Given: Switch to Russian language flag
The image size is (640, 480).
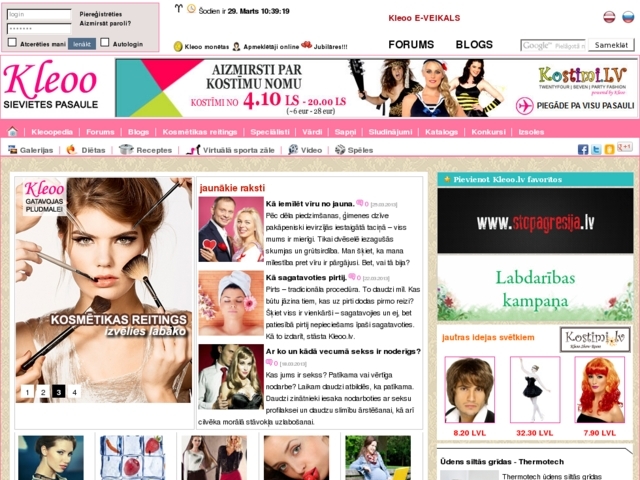Looking at the screenshot, I should coord(628,17).
